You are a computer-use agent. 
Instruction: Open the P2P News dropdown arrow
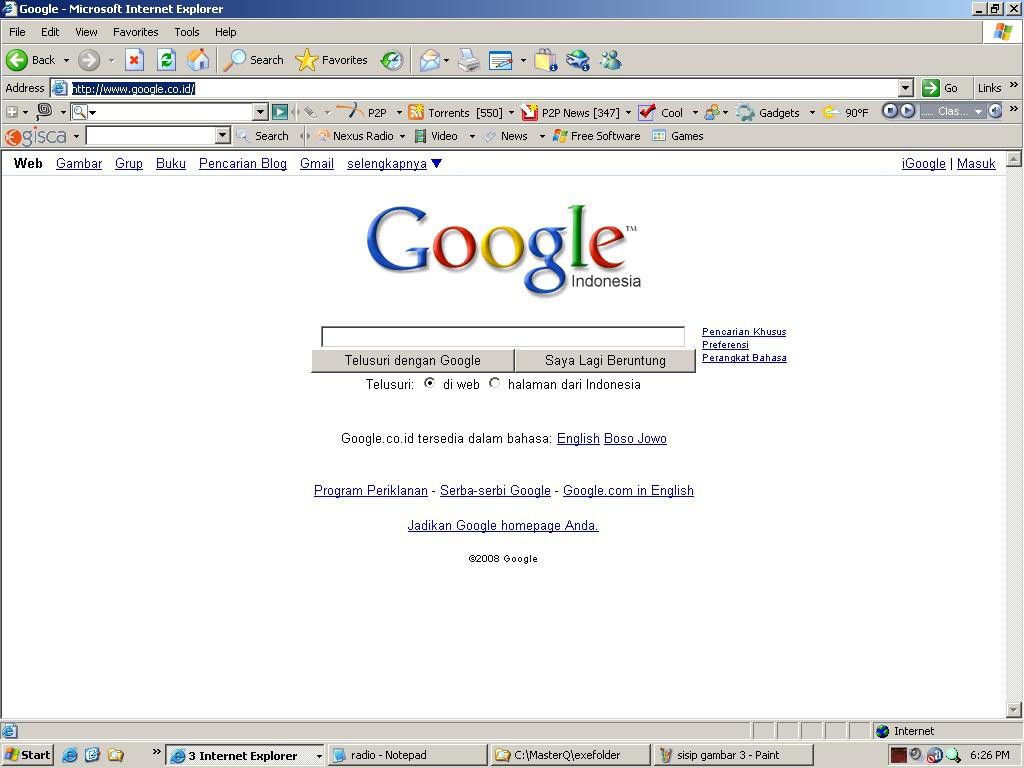[628, 112]
